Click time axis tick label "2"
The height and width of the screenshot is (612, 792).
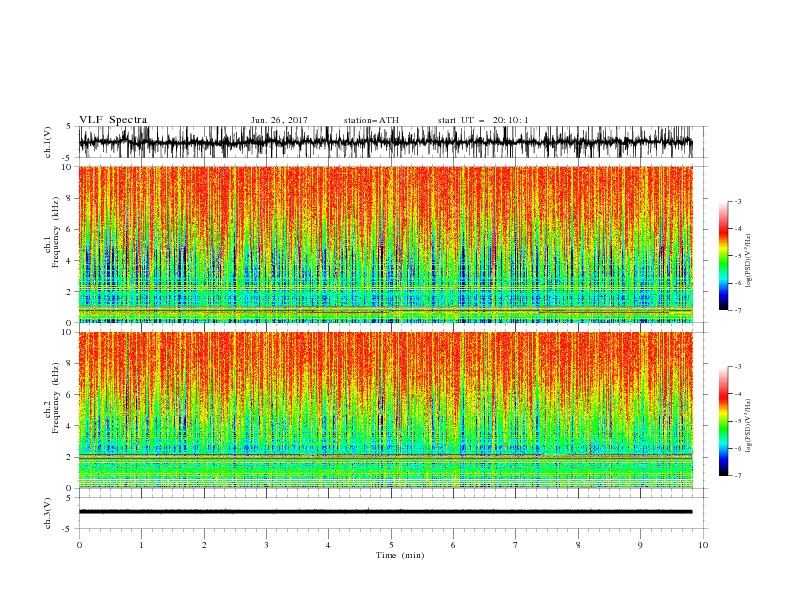204,545
